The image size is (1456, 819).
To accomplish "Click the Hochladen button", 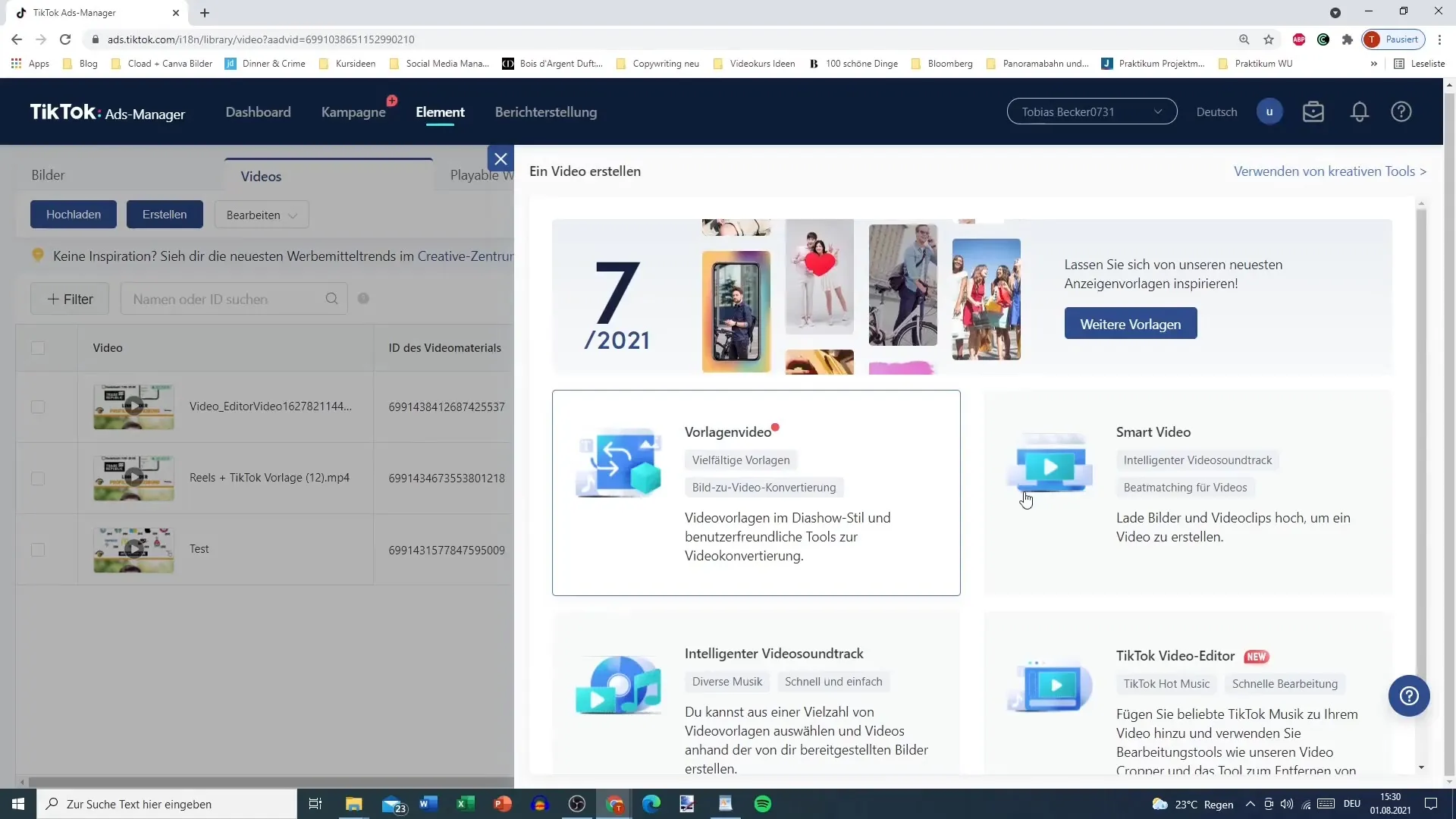I will (x=74, y=215).
